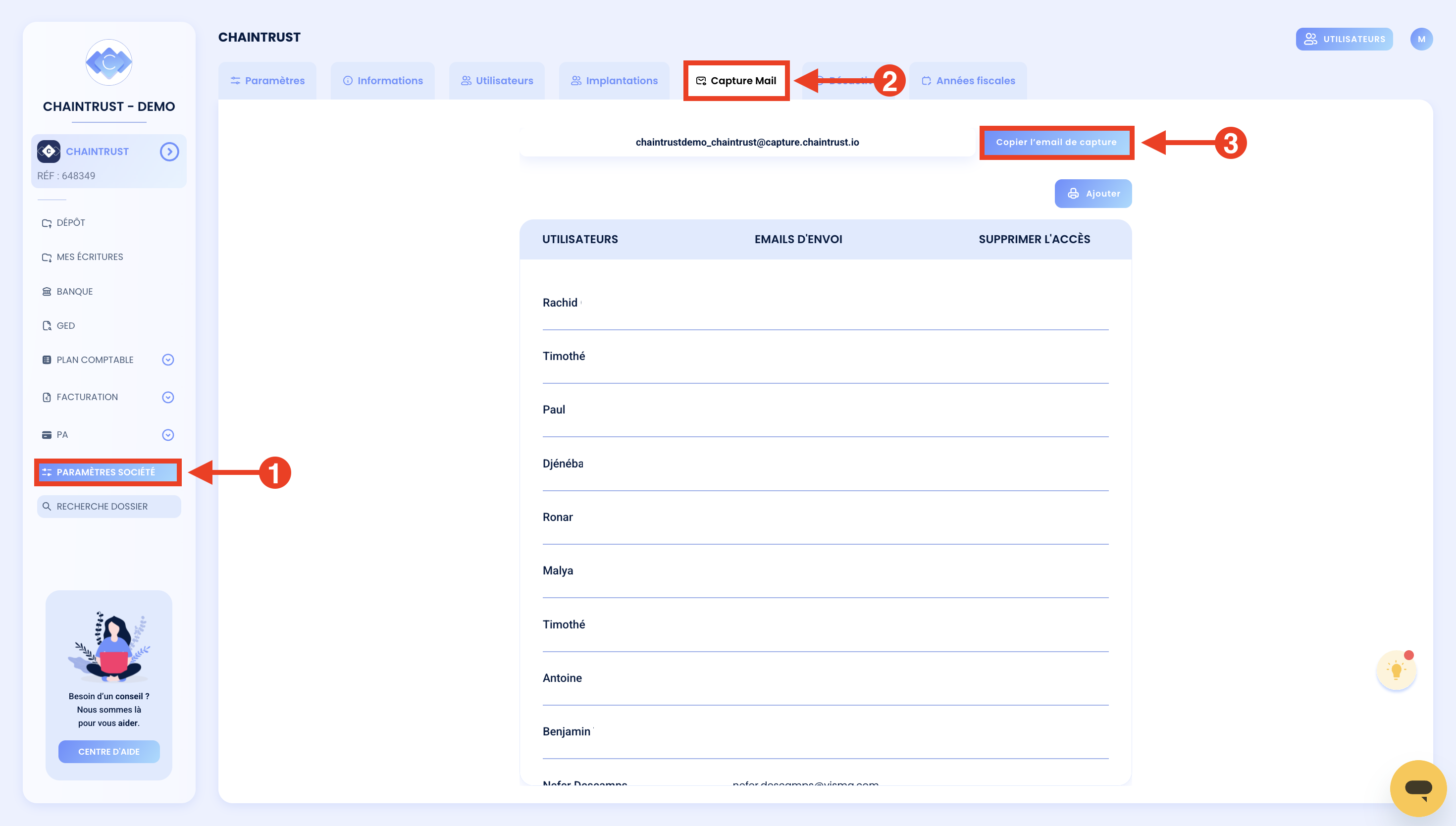This screenshot has width=1456, height=826.
Task: Select the Paul user row
Action: coord(825,410)
